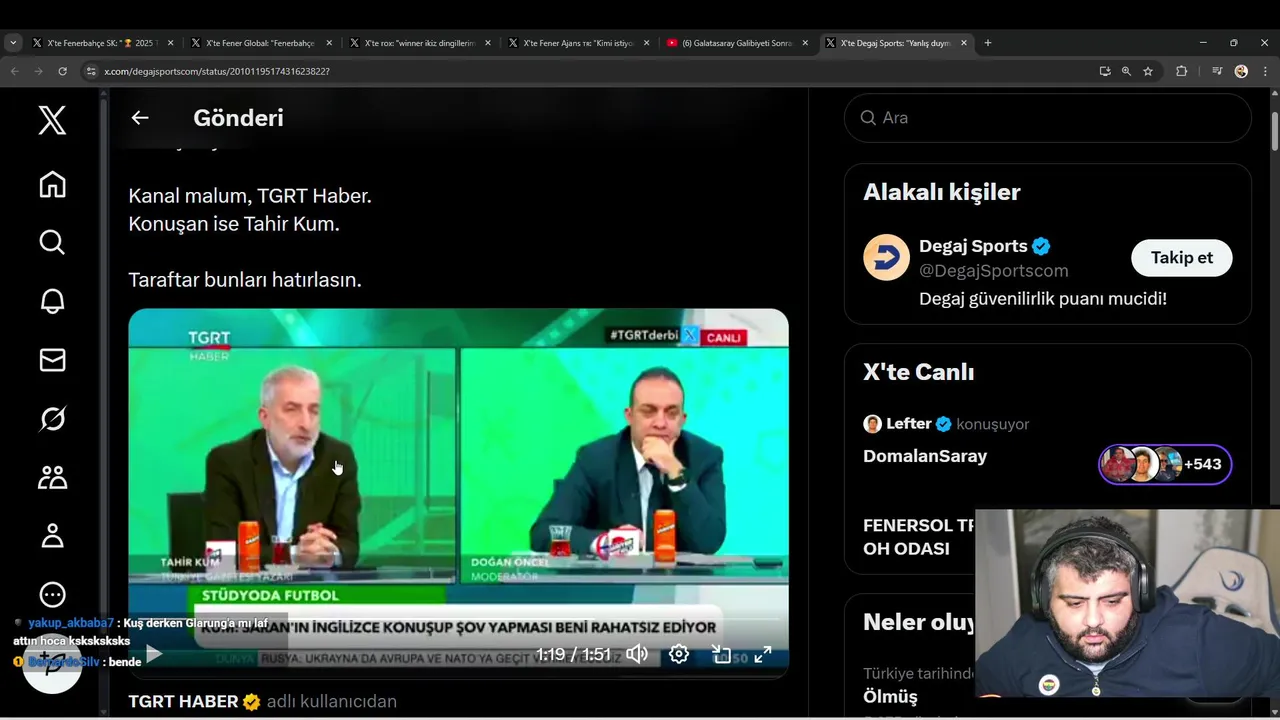The height and width of the screenshot is (720, 1280).
Task: Open media controls icon in Chrome toolbar
Action: pyautogui.click(x=1217, y=71)
